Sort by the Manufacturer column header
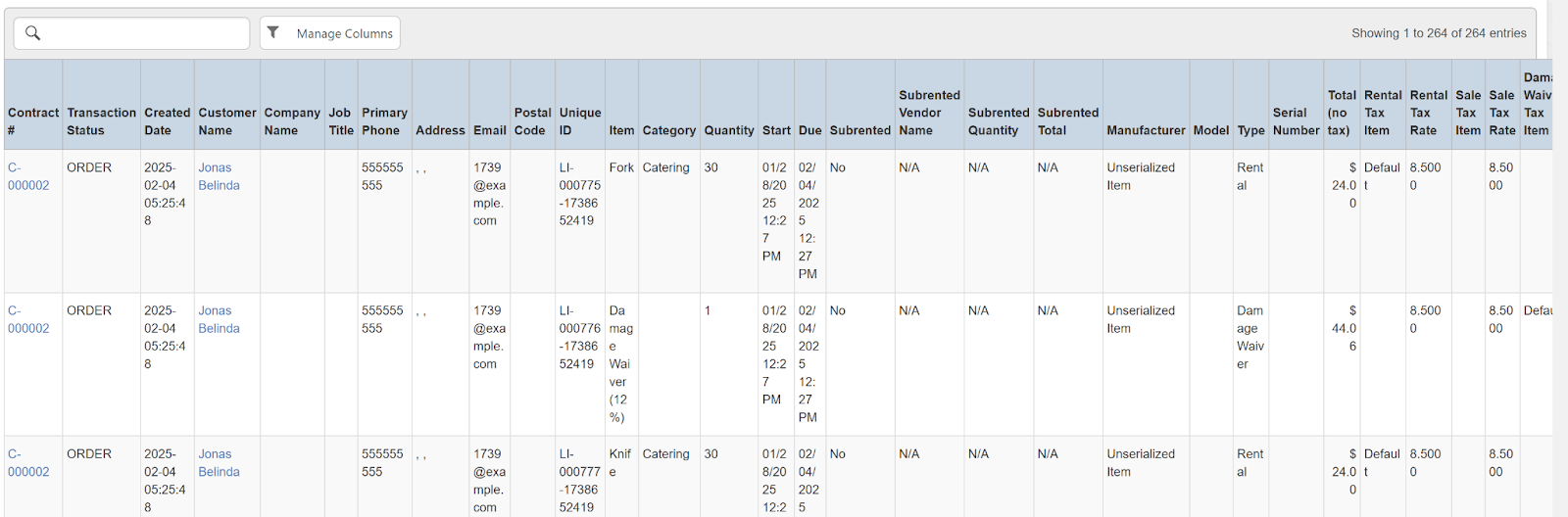Image resolution: width=1568 pixels, height=517 pixels. coord(1146,130)
